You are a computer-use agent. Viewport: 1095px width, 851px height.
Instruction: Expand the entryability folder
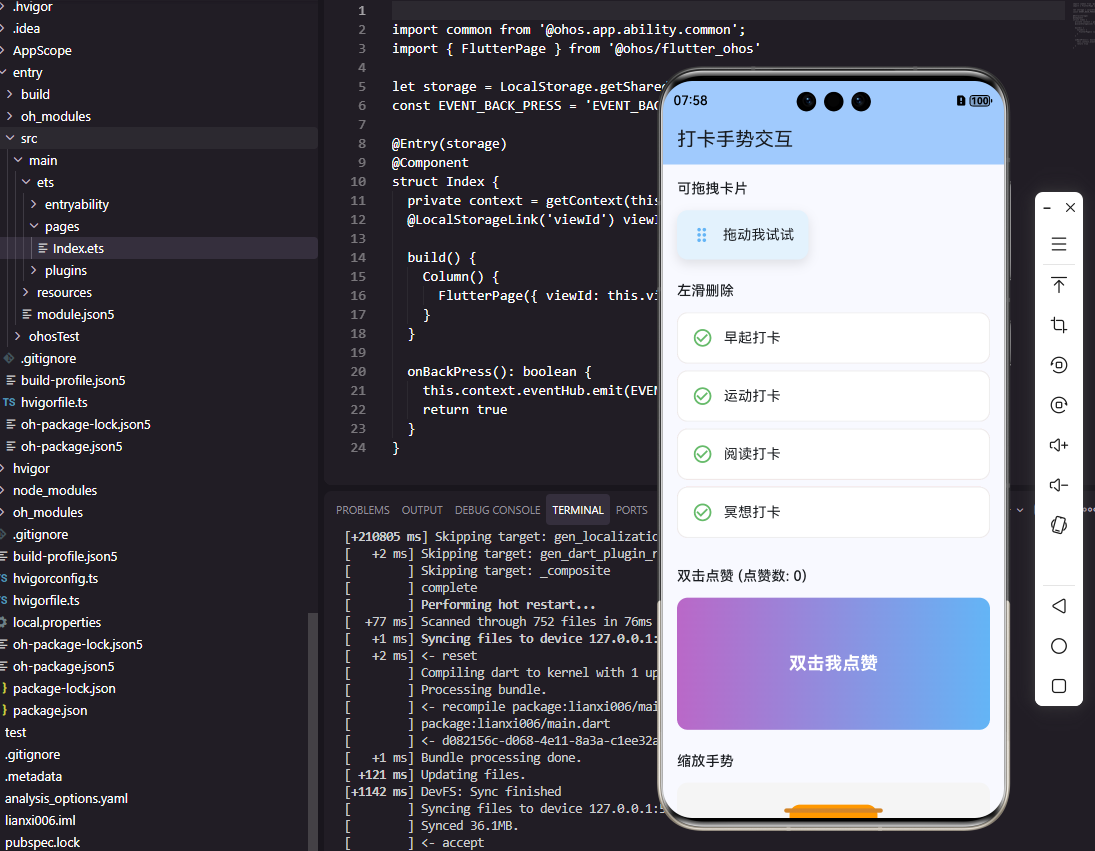pos(34,205)
